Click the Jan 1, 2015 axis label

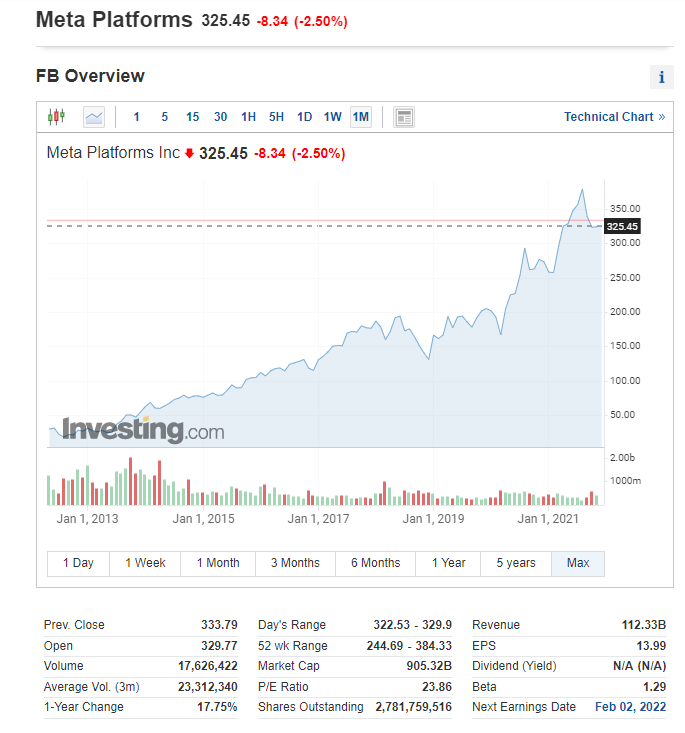coord(203,519)
